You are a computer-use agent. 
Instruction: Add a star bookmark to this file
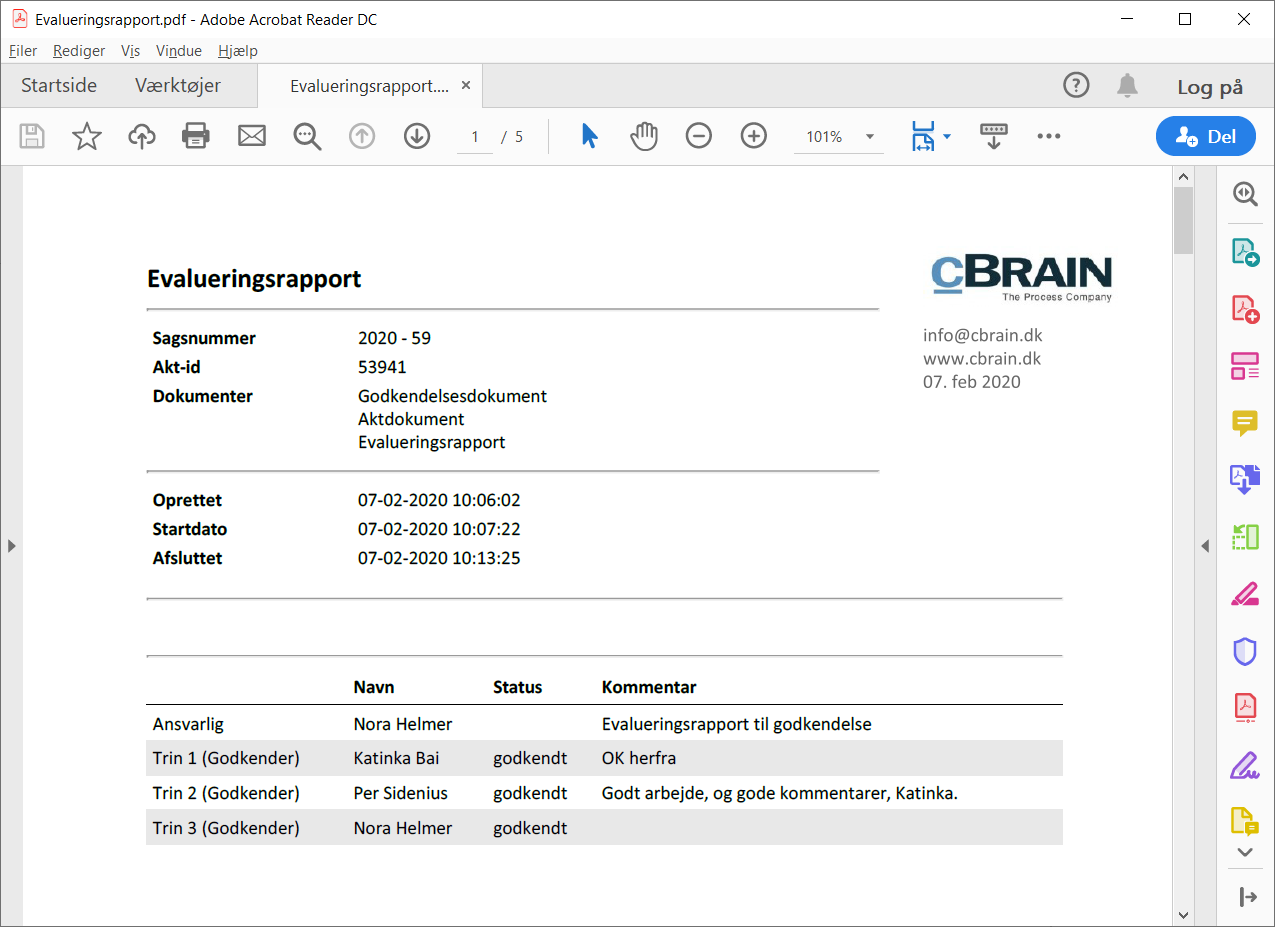pyautogui.click(x=87, y=136)
